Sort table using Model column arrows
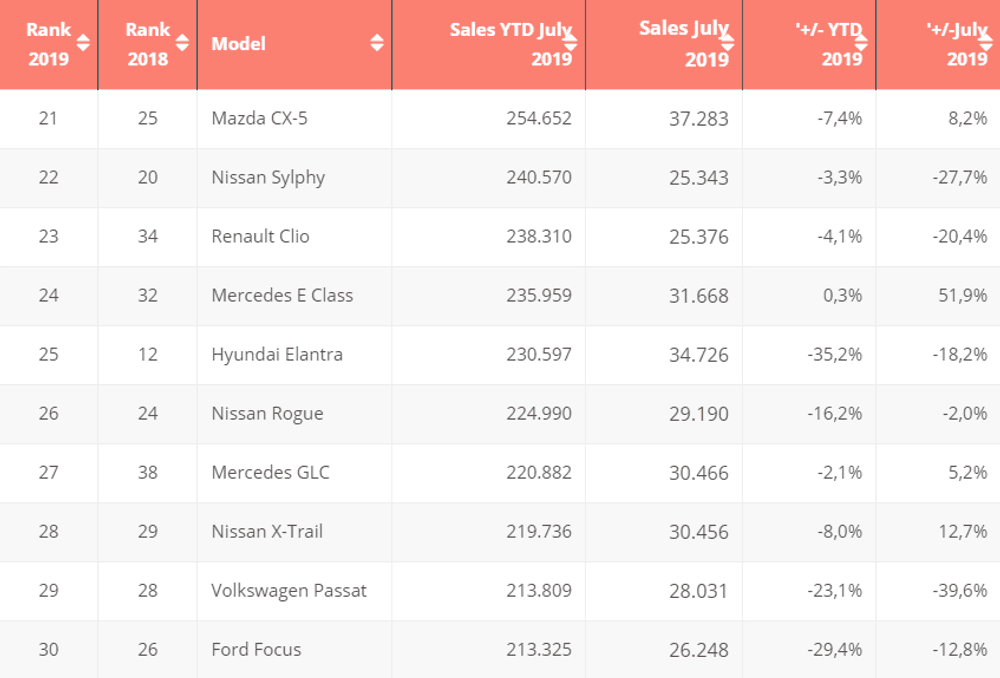 click(377, 43)
